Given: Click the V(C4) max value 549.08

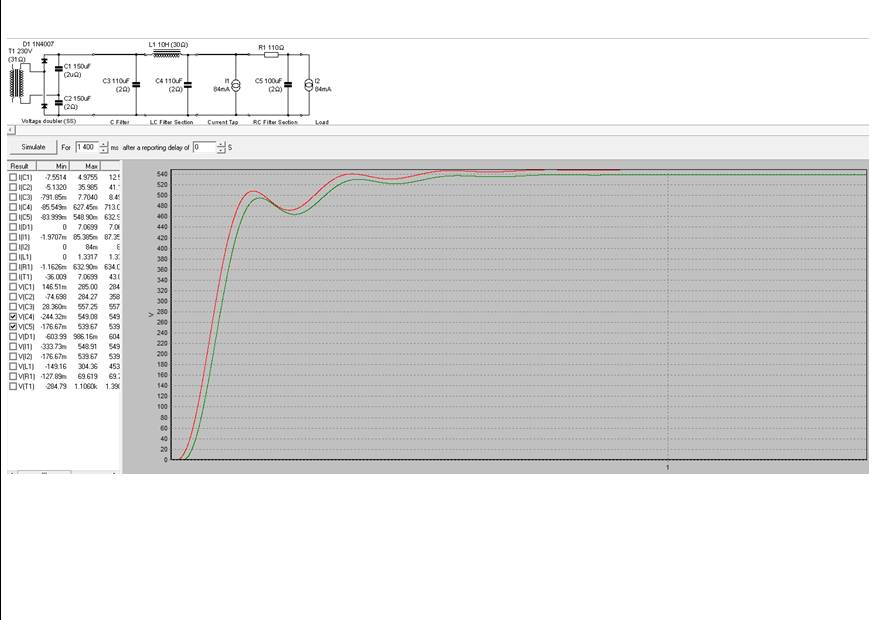Looking at the screenshot, I should point(87,316).
